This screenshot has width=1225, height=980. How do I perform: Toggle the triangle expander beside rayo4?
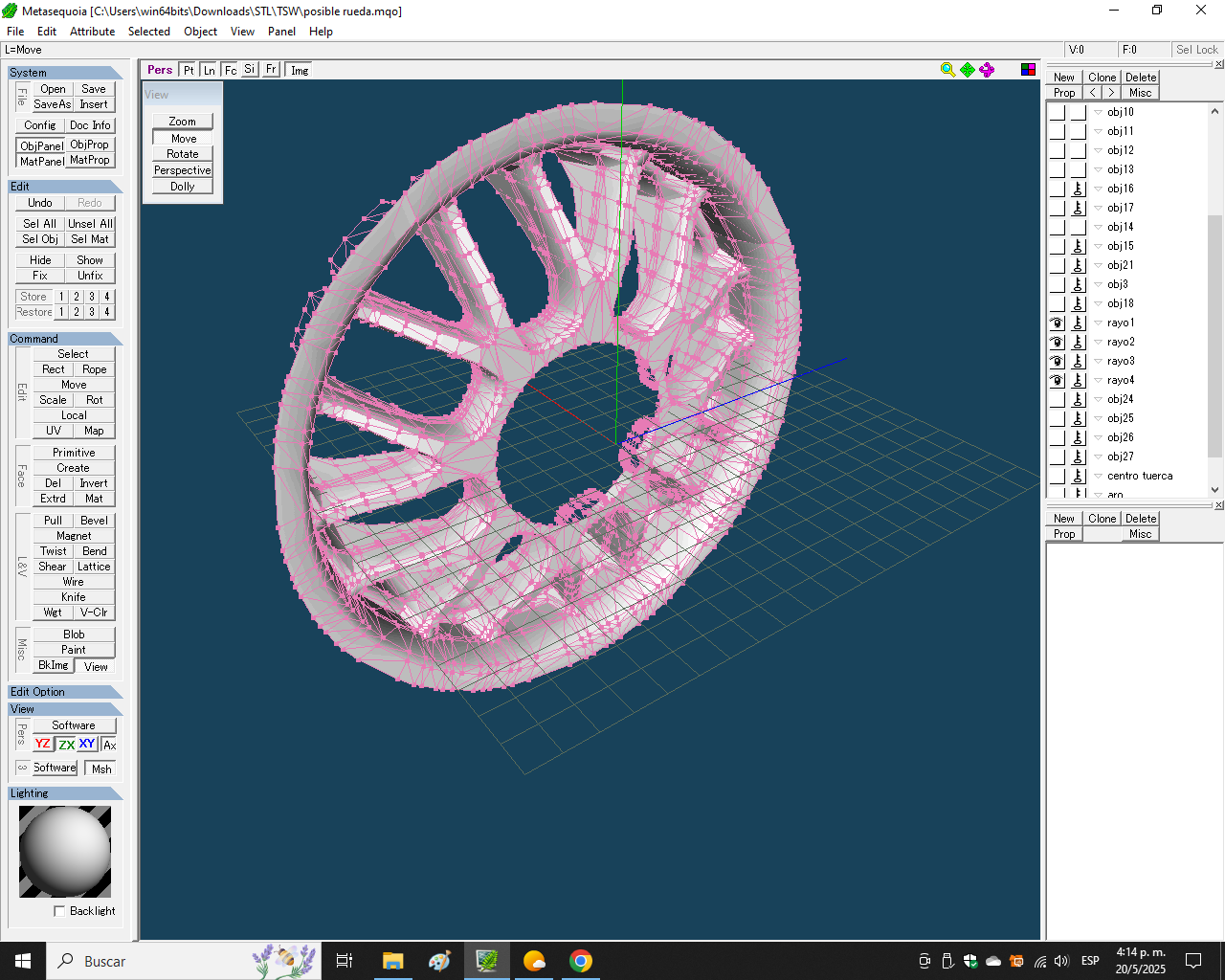[x=1098, y=380]
